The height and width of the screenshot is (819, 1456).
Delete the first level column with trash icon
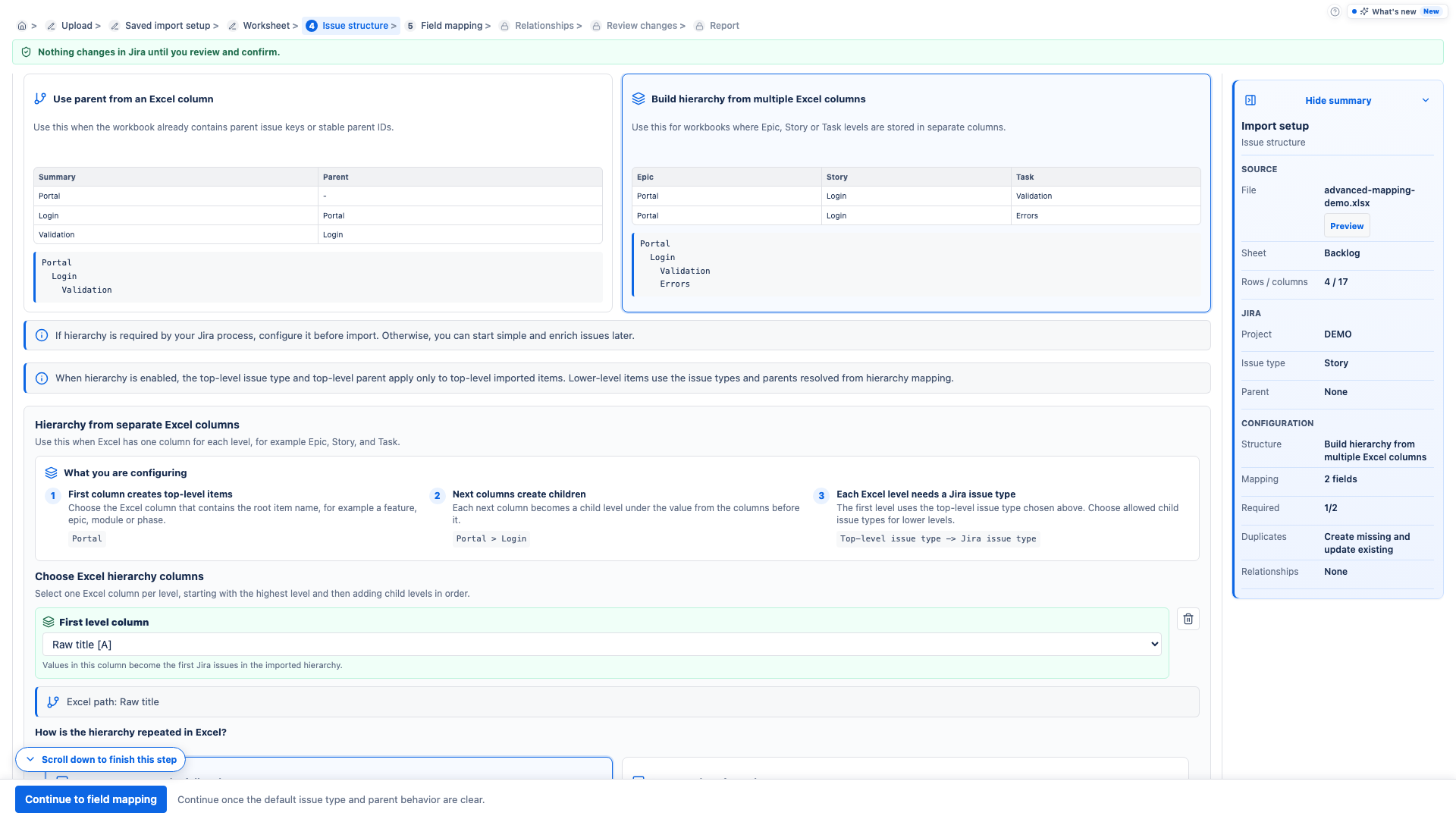(x=1188, y=619)
